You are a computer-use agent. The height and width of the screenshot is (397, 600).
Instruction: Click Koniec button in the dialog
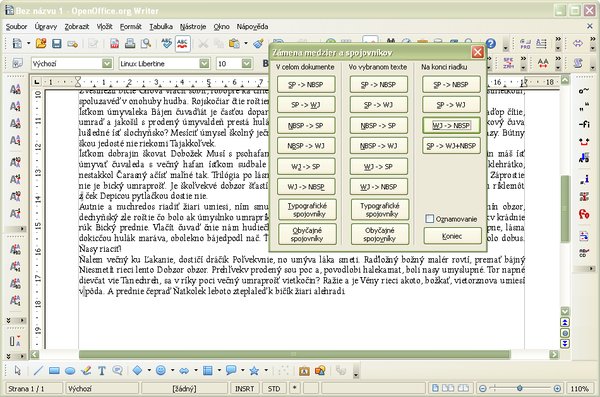(x=452, y=236)
